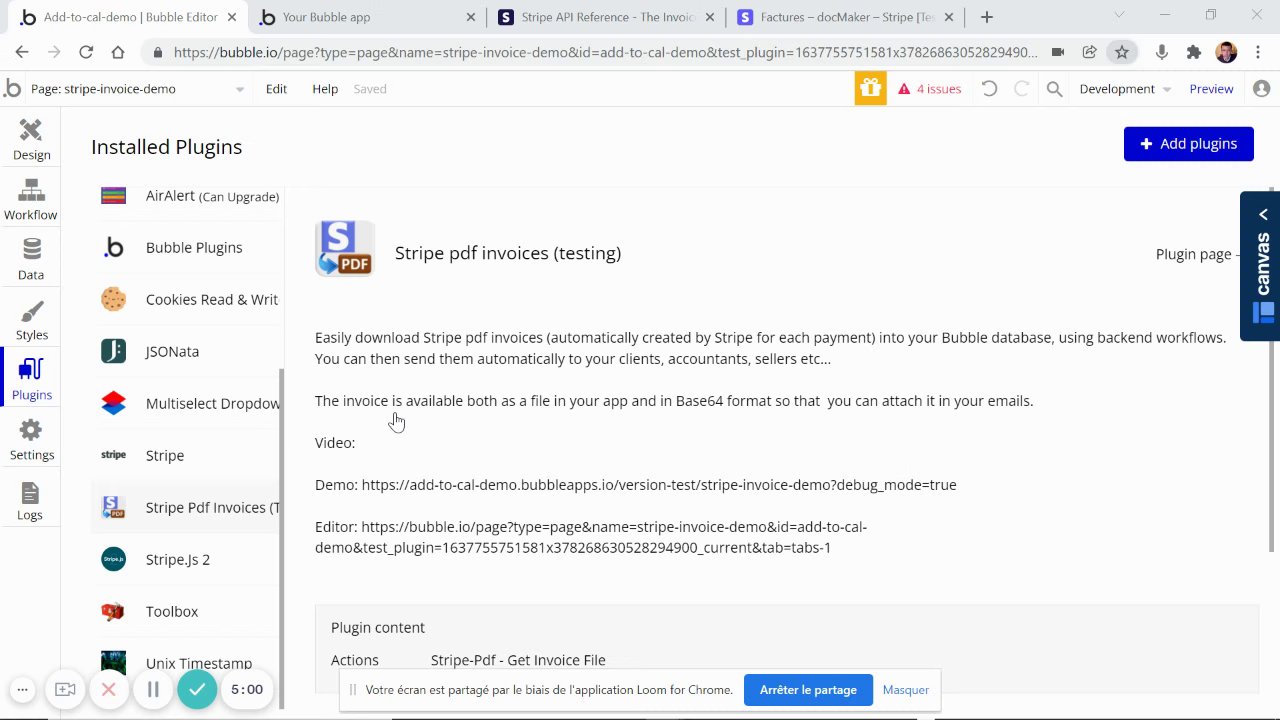This screenshot has width=1280, height=720.
Task: Open the Workflow tab in the sidebar
Action: coord(31,200)
